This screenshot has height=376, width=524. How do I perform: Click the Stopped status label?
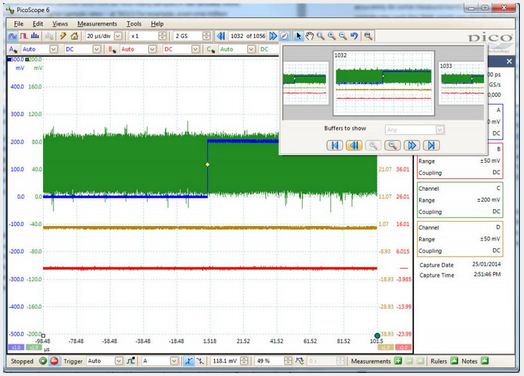pos(22,361)
